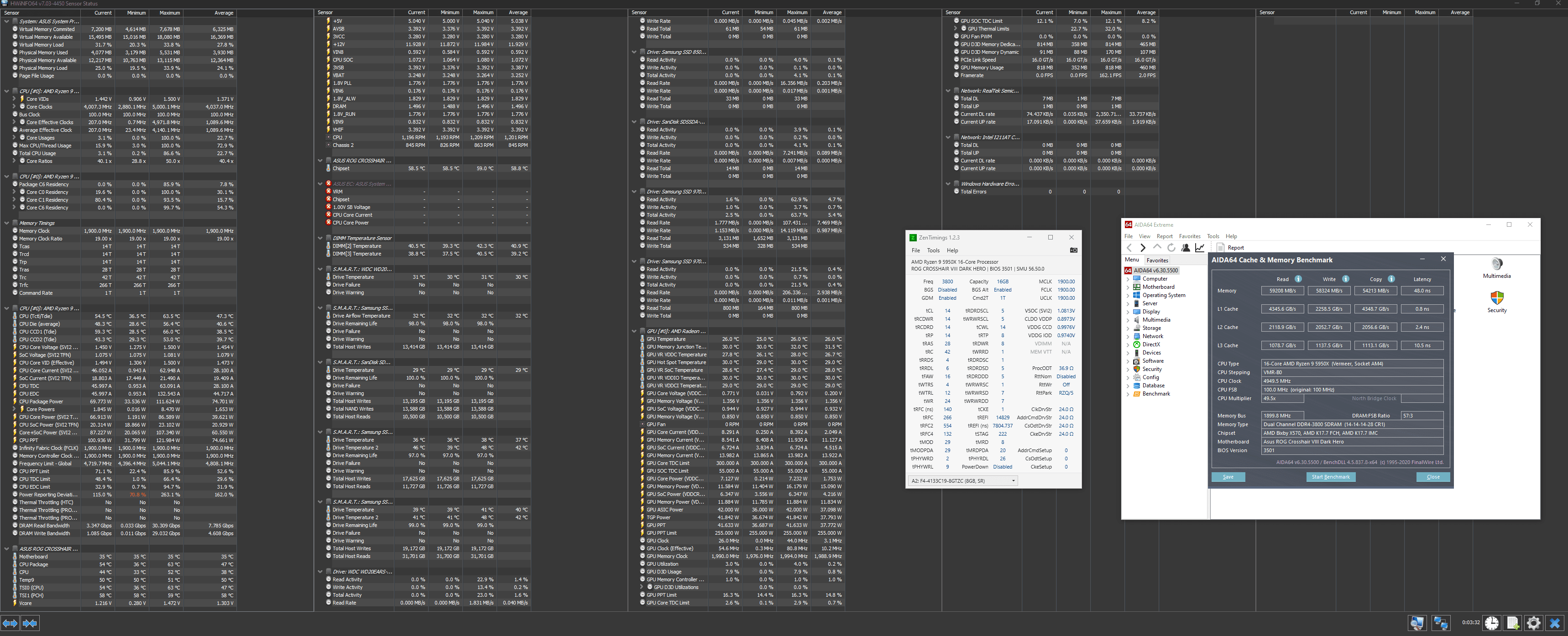Click the HWiNFO logging sheet icon
This screenshot has width=1568, height=636.
1513,623
